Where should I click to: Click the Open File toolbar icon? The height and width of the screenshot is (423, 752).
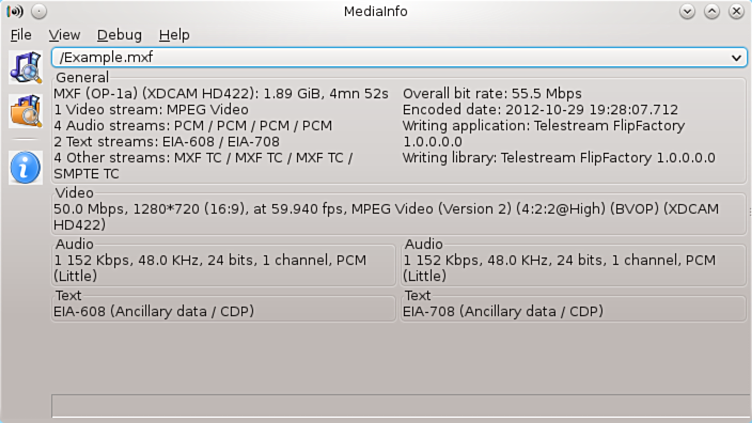(x=25, y=66)
